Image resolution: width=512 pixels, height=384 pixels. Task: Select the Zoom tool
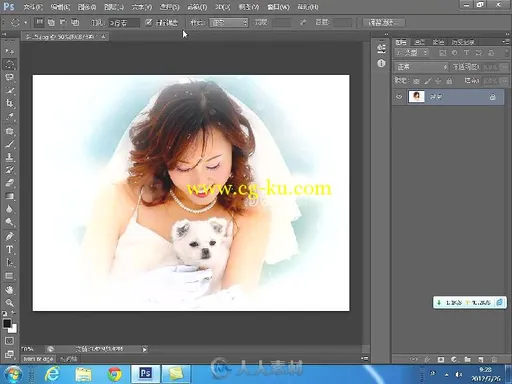(x=9, y=303)
